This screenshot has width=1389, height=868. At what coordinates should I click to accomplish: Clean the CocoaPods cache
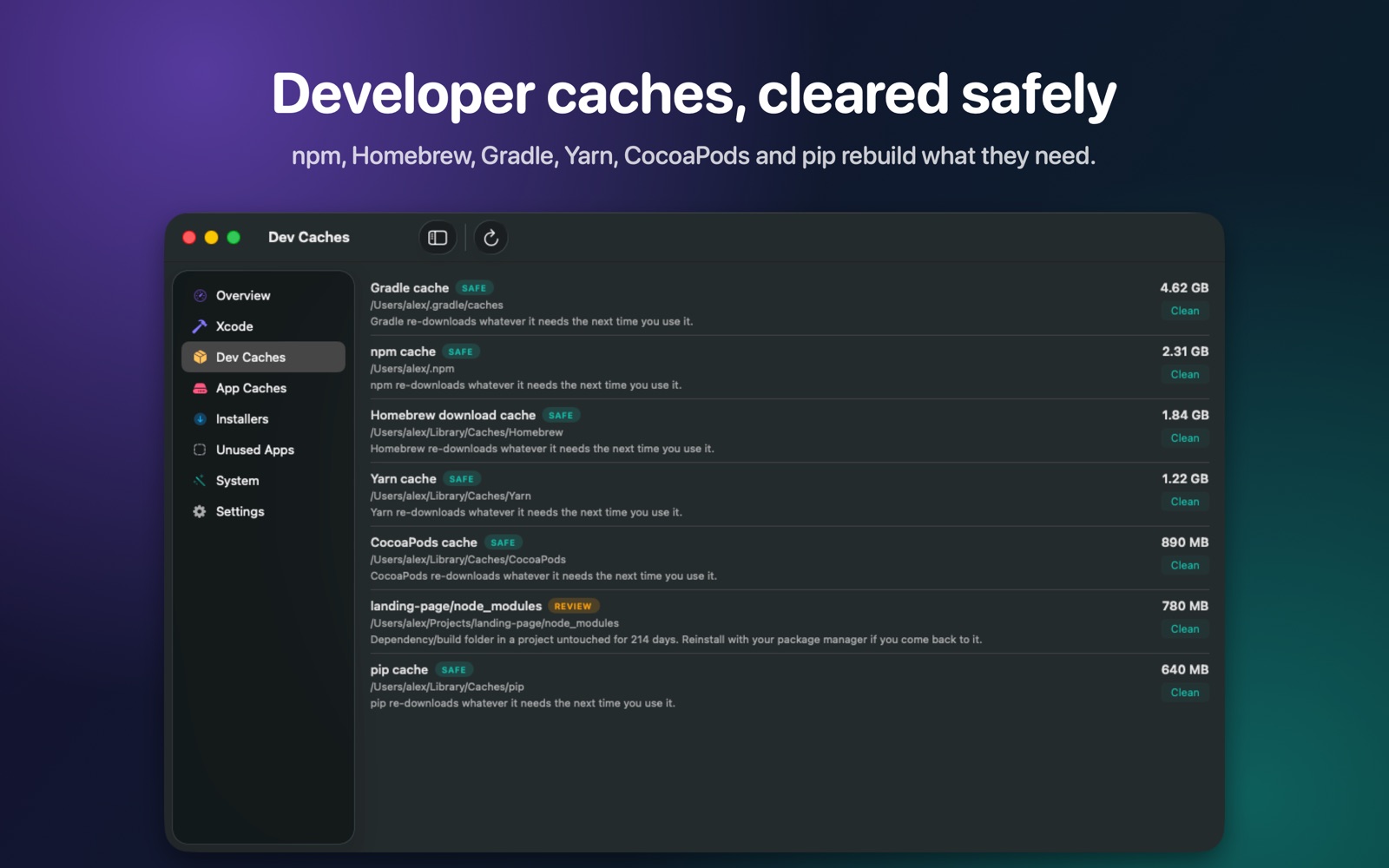coord(1185,566)
